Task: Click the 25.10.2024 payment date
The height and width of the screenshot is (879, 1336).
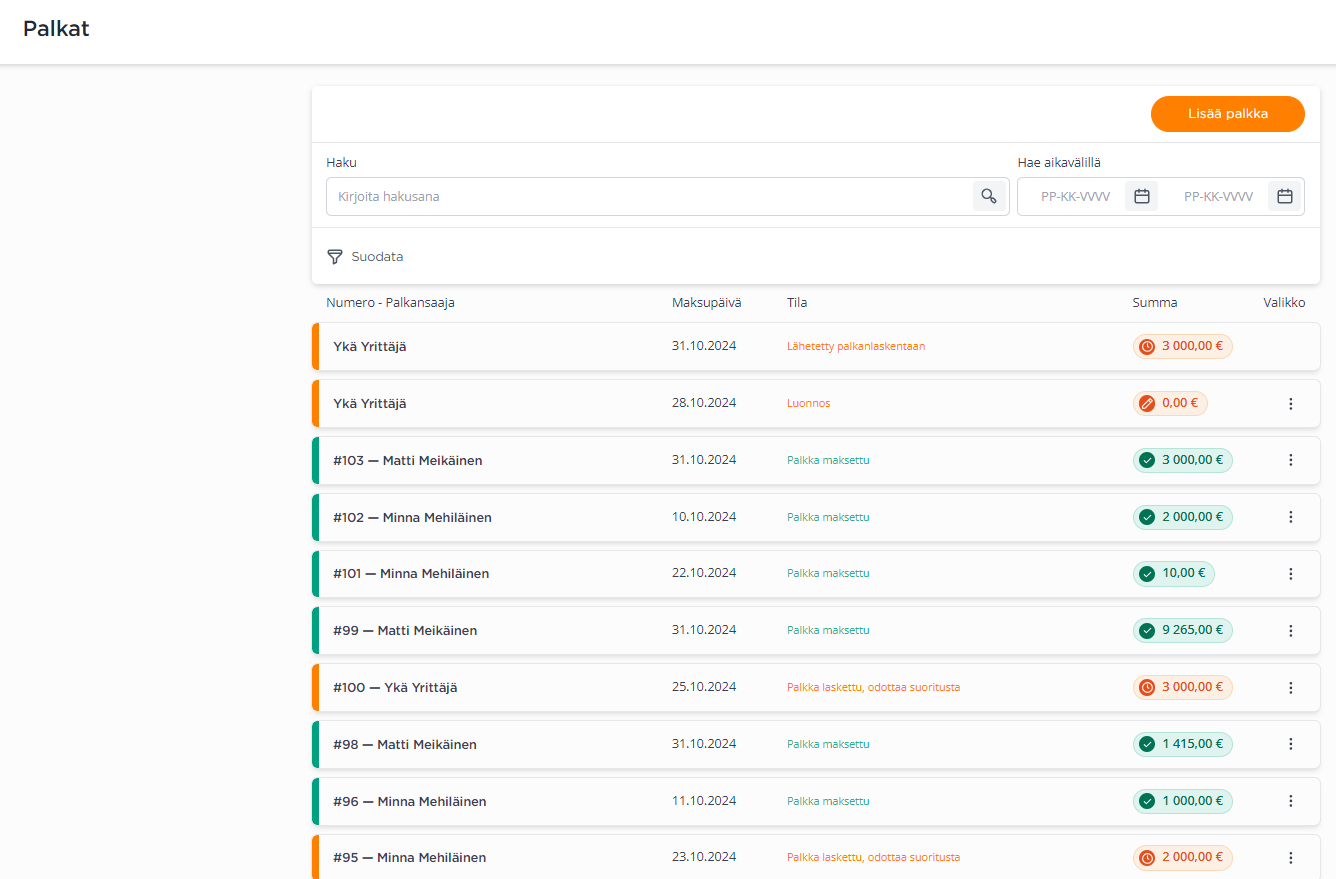Action: point(704,687)
